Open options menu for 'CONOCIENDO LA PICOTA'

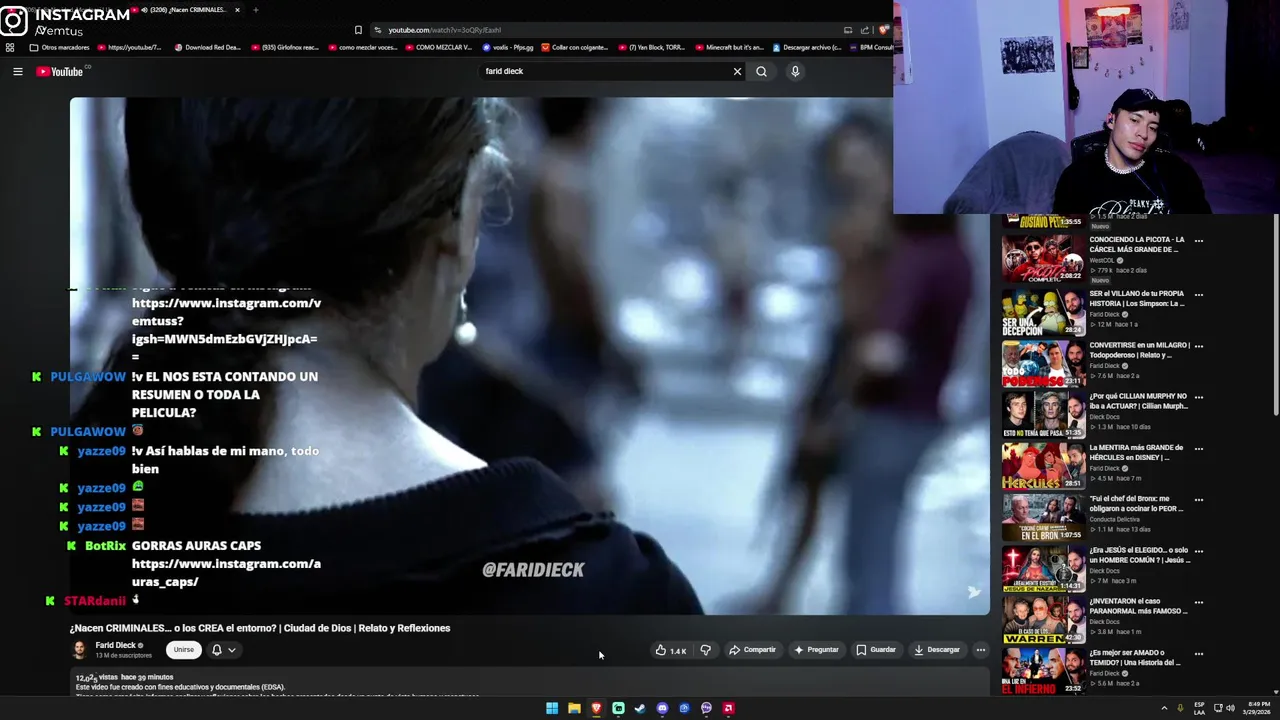coord(1198,240)
